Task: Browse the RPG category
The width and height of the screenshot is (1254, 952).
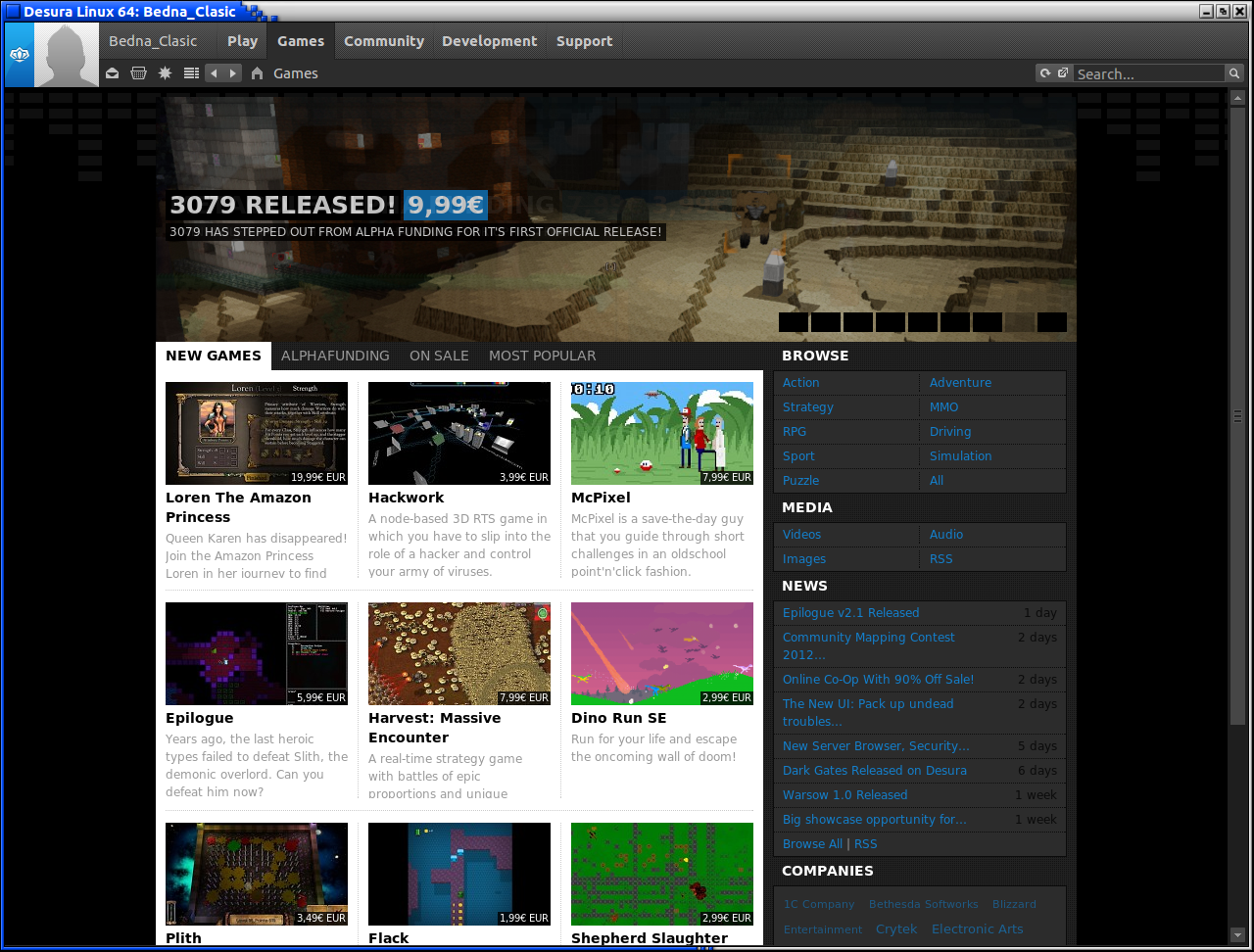Action: tap(795, 432)
